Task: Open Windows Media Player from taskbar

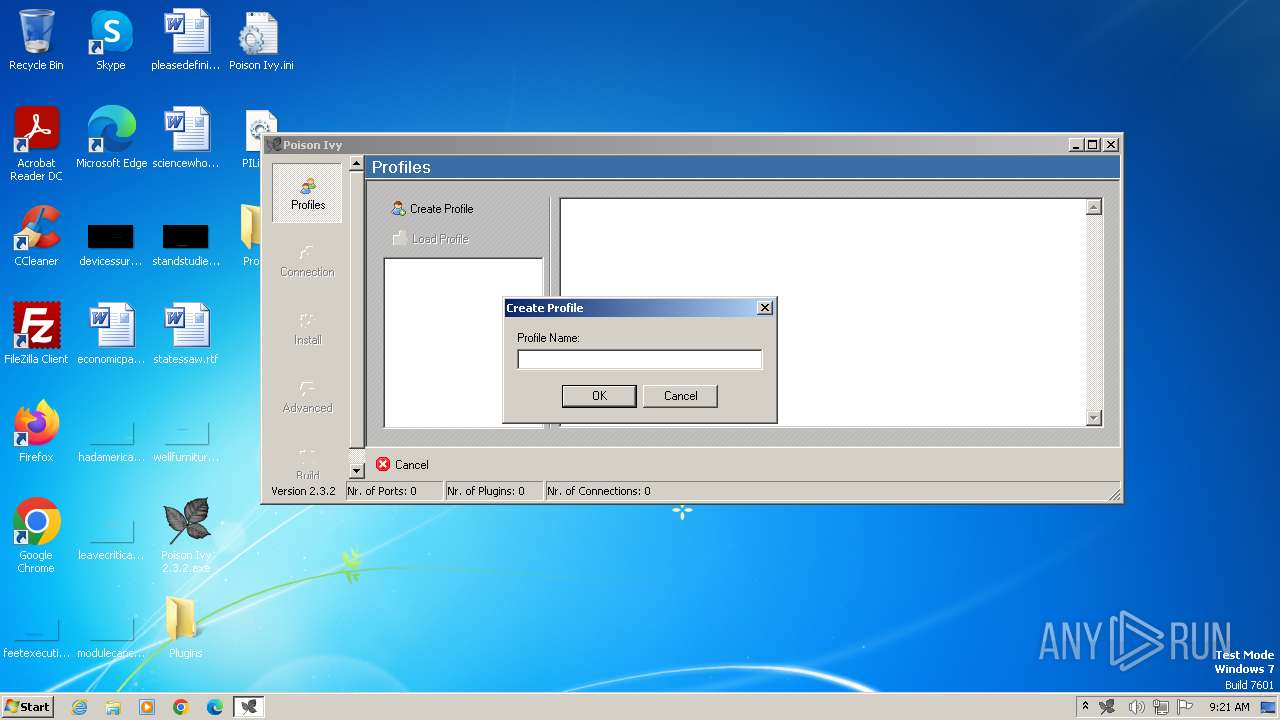Action: click(147, 707)
